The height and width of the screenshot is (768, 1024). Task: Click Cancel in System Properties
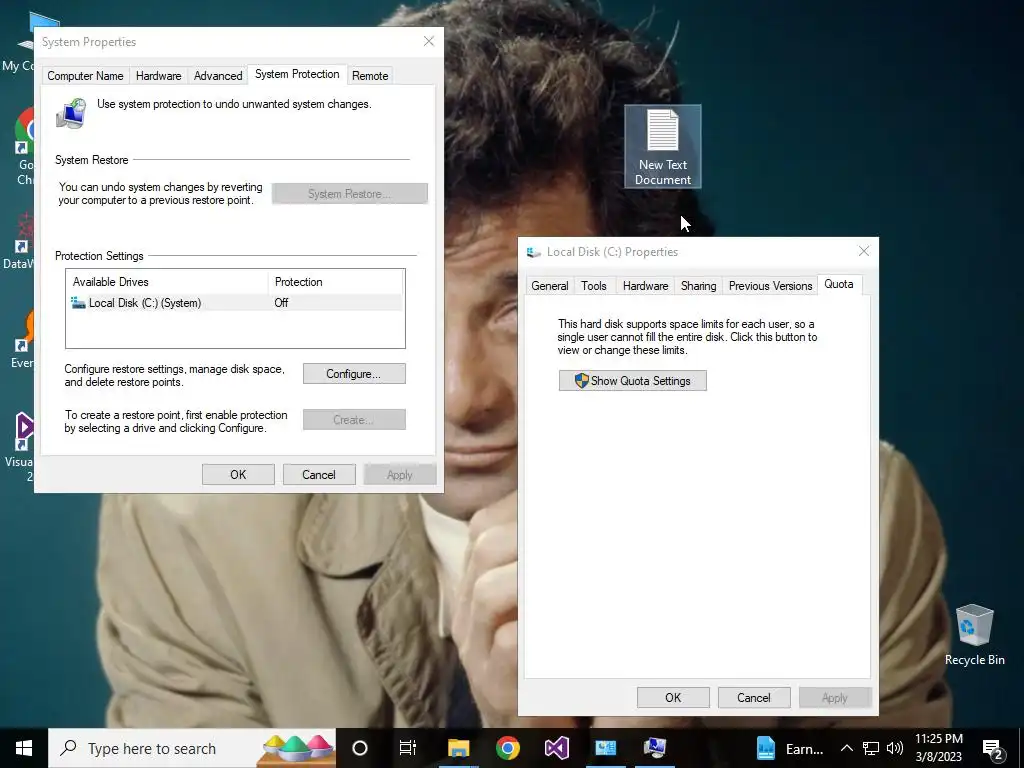point(319,475)
